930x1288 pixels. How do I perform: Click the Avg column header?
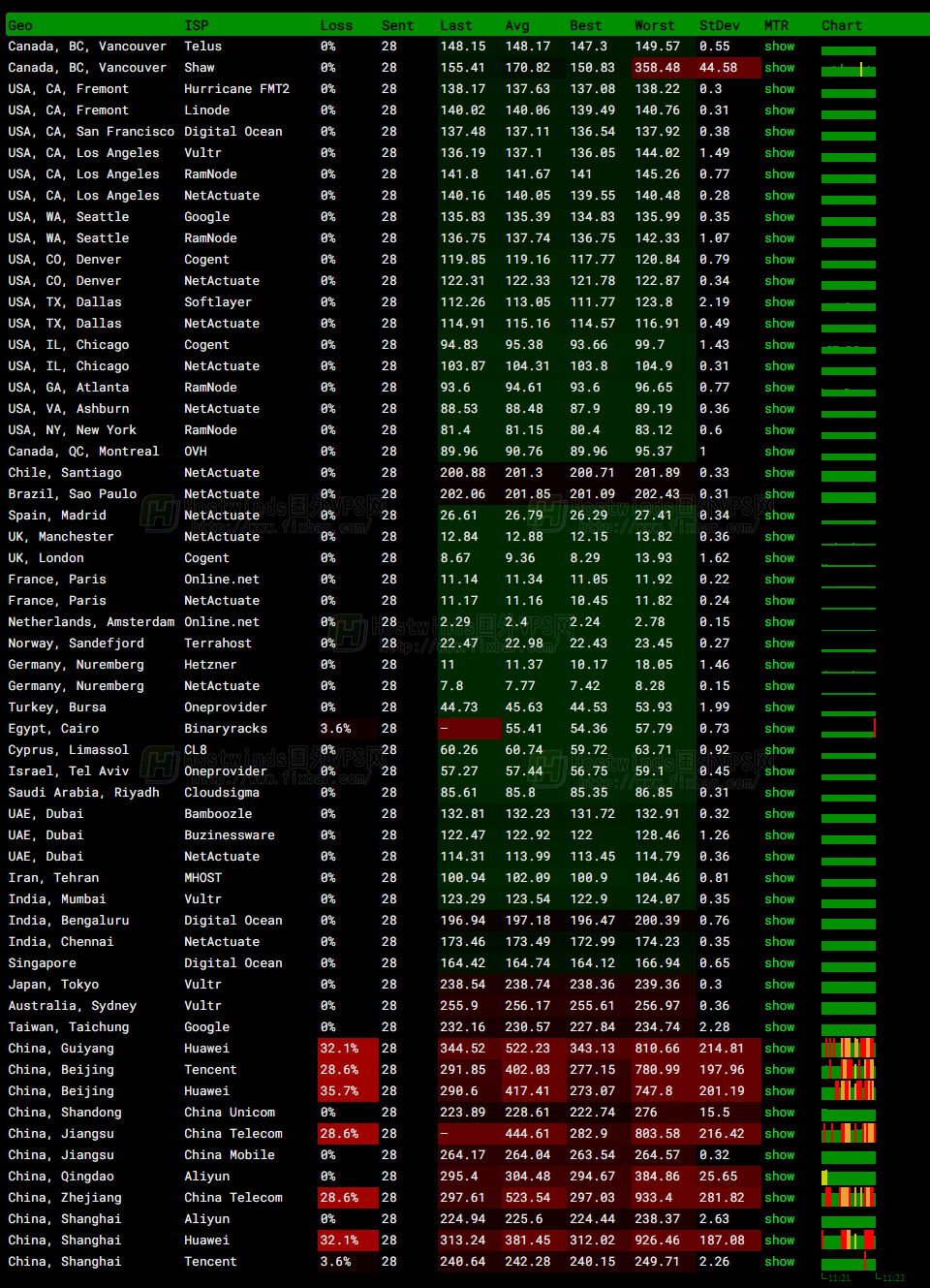point(517,26)
